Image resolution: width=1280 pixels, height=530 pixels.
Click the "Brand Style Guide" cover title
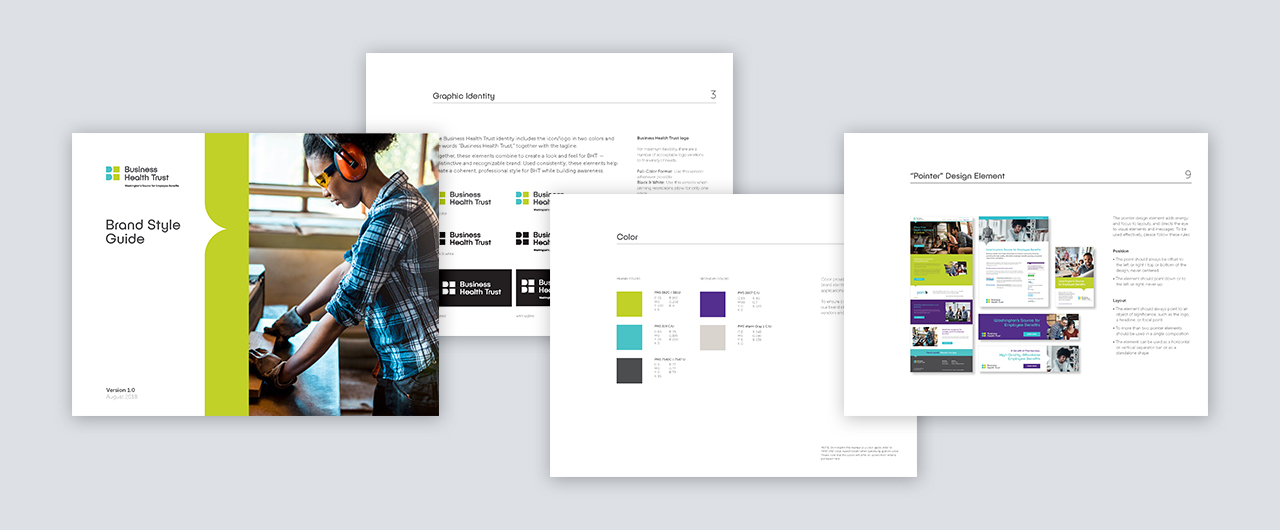coord(143,232)
